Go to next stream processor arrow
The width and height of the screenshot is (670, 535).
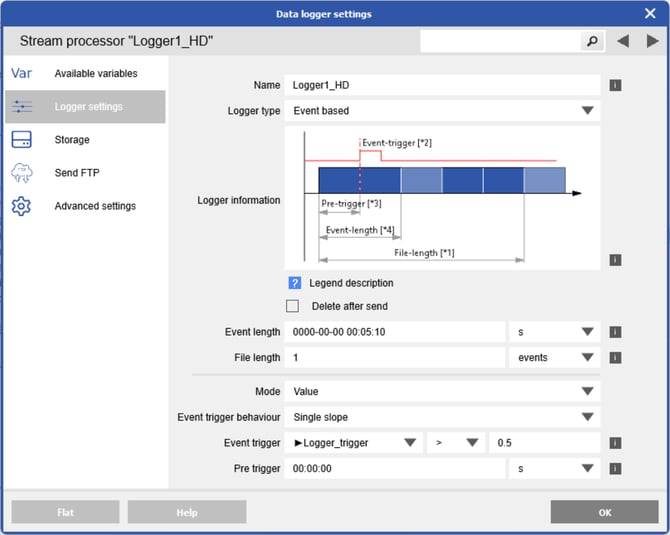tap(652, 41)
